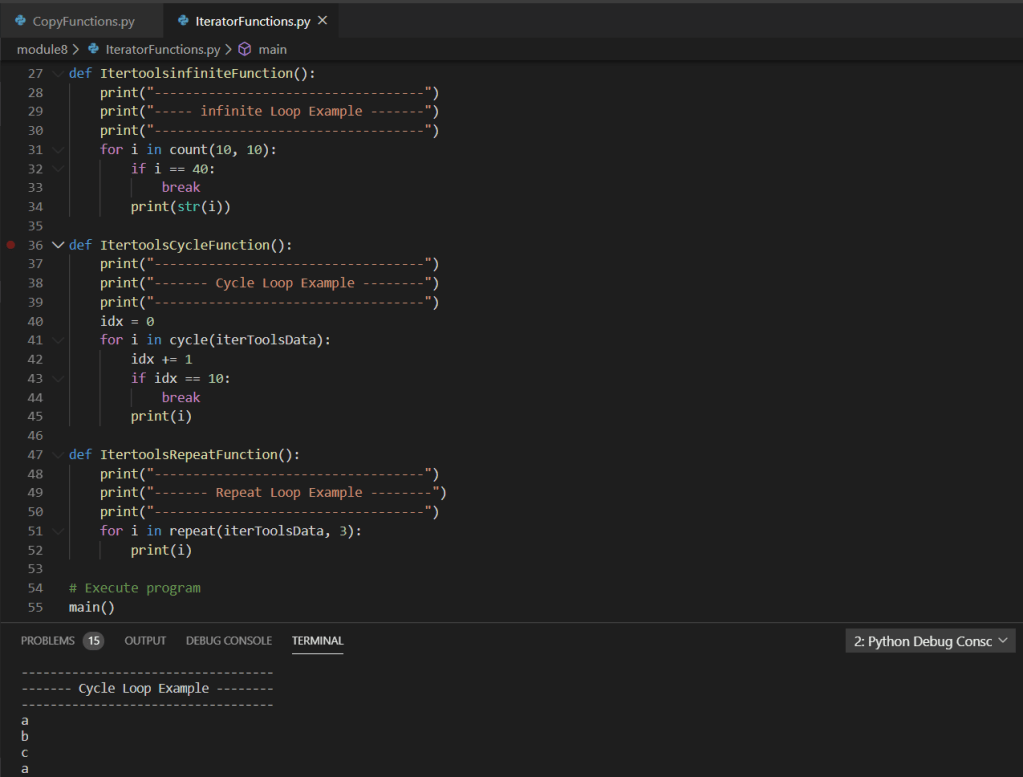Open the PROBLEMS panel tab
Viewport: 1023px width, 777px height.
click(x=47, y=641)
